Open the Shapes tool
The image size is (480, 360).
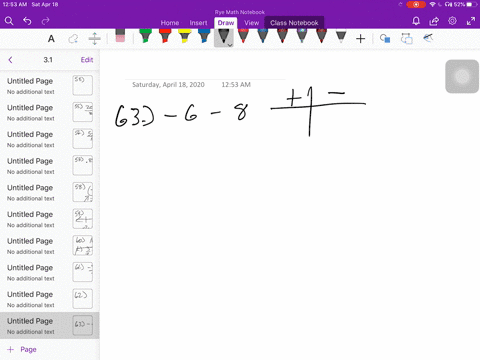tap(385, 39)
